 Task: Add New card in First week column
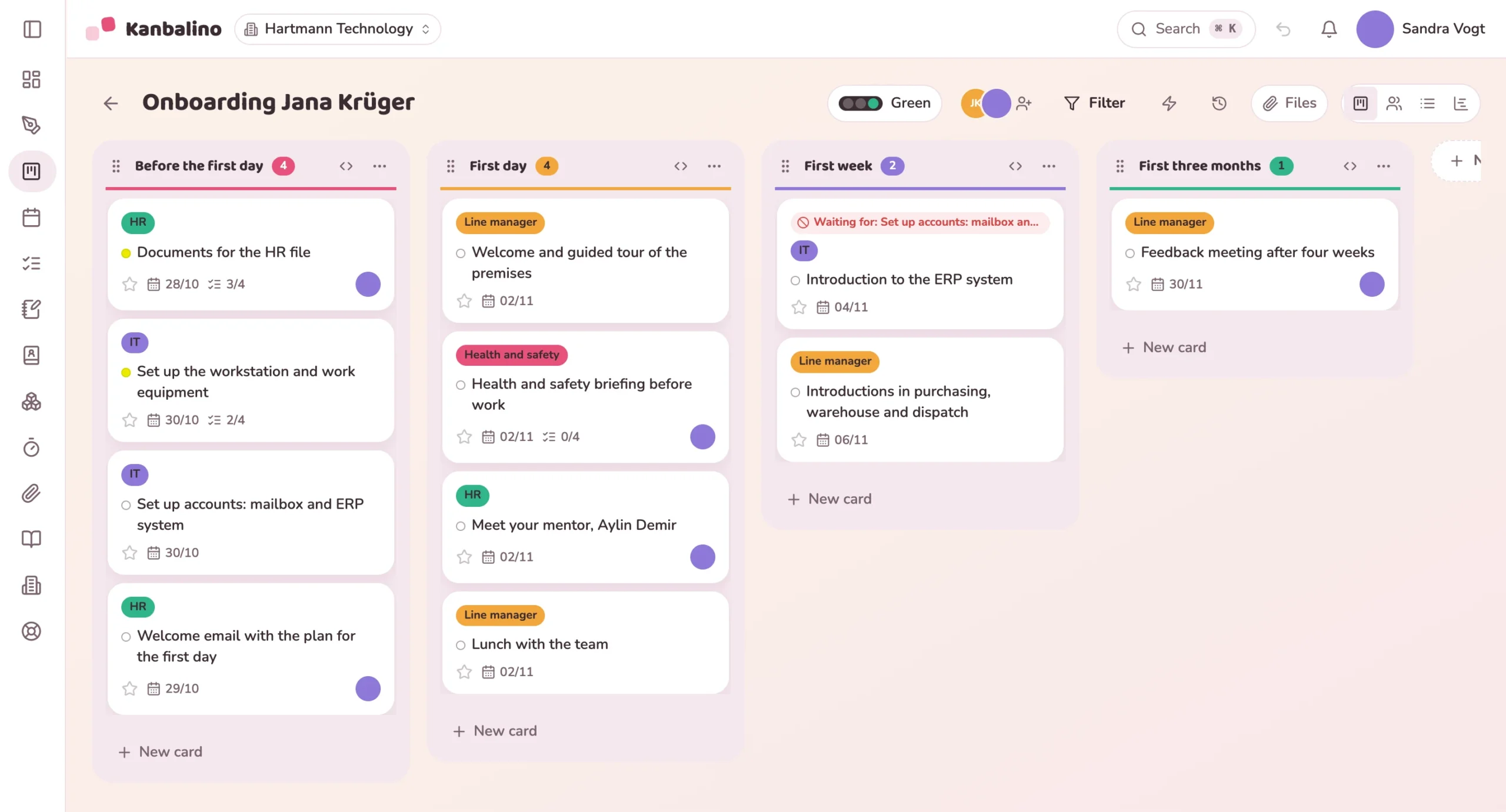[x=829, y=499]
